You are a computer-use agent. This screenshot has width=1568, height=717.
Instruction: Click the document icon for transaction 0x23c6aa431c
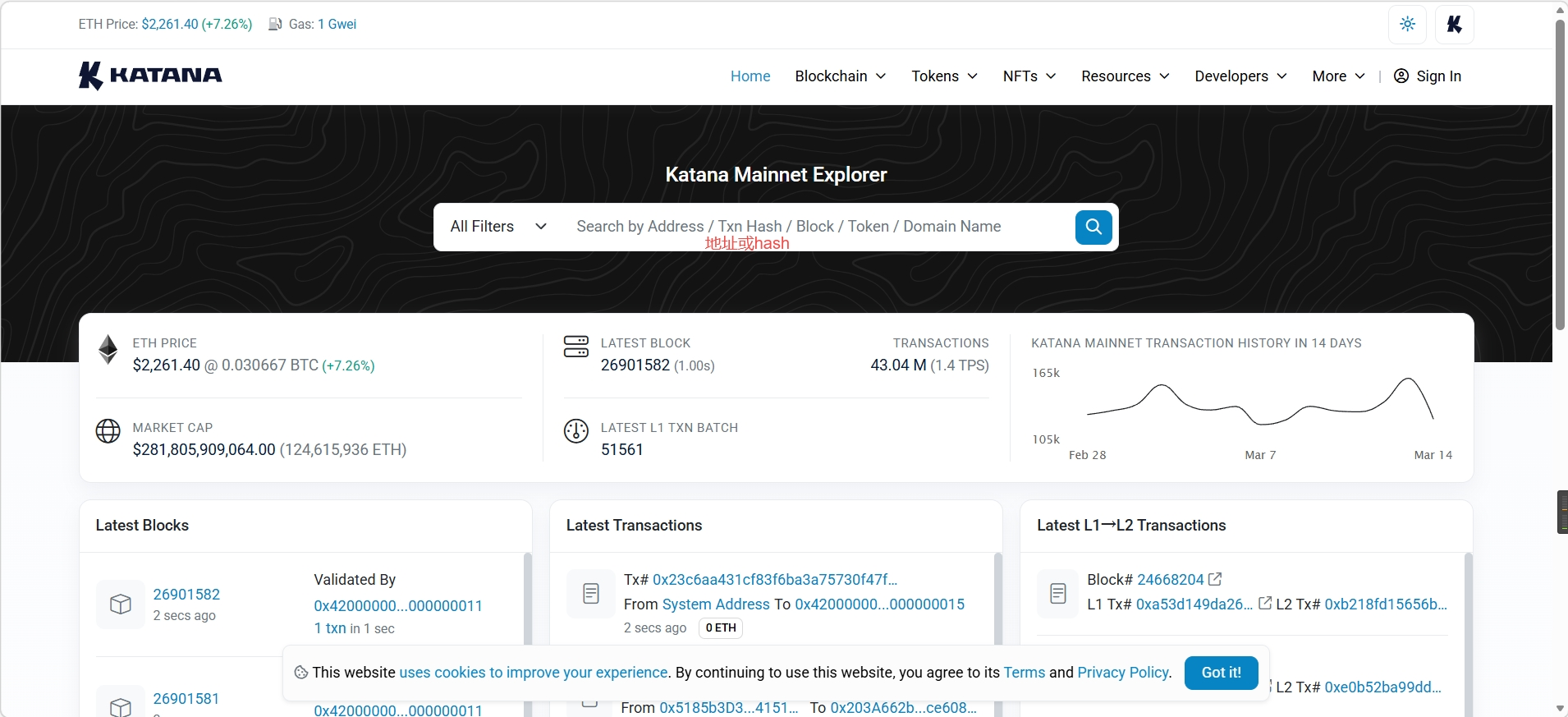[591, 594]
